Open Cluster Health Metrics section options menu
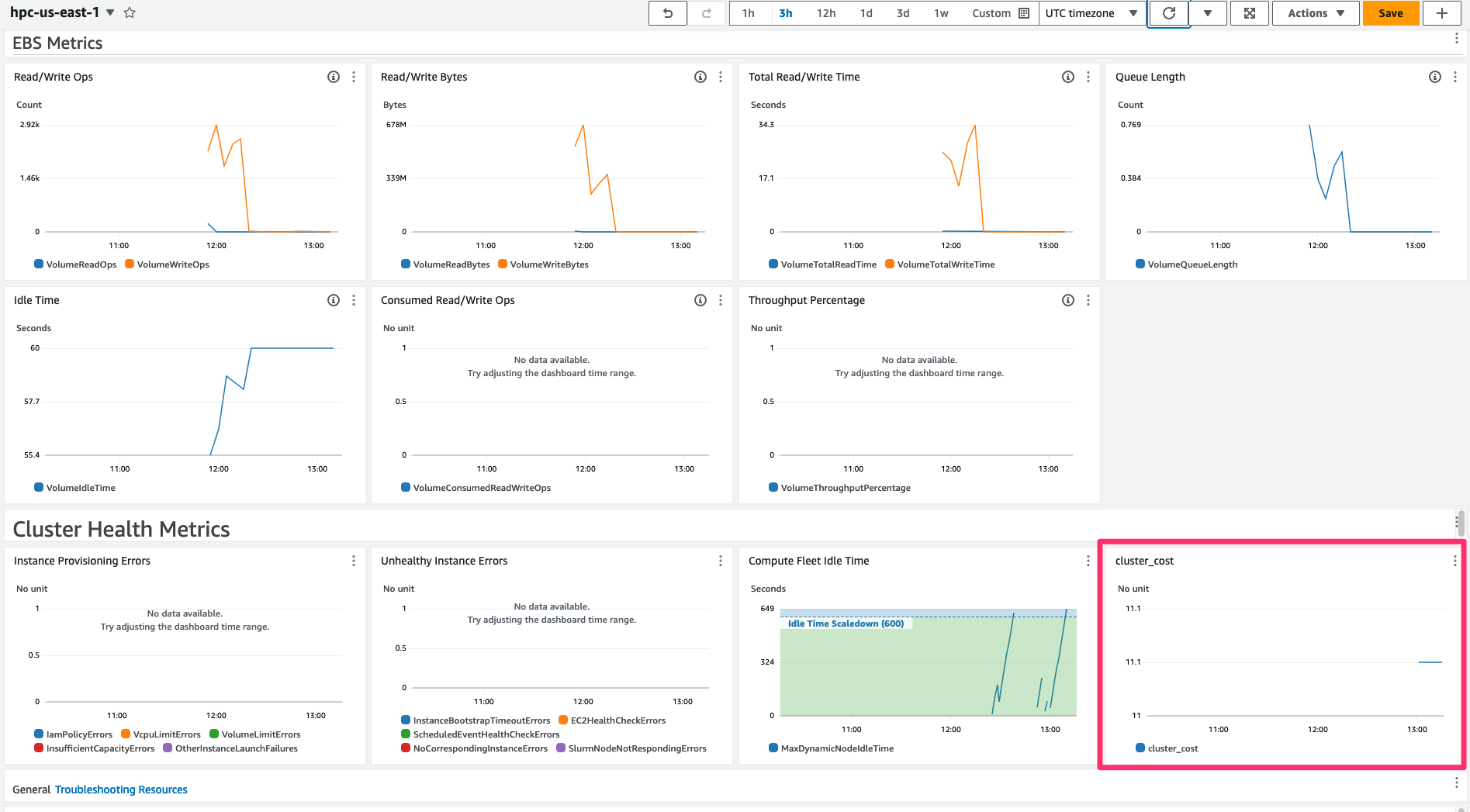The width and height of the screenshot is (1470, 812). (x=1456, y=522)
